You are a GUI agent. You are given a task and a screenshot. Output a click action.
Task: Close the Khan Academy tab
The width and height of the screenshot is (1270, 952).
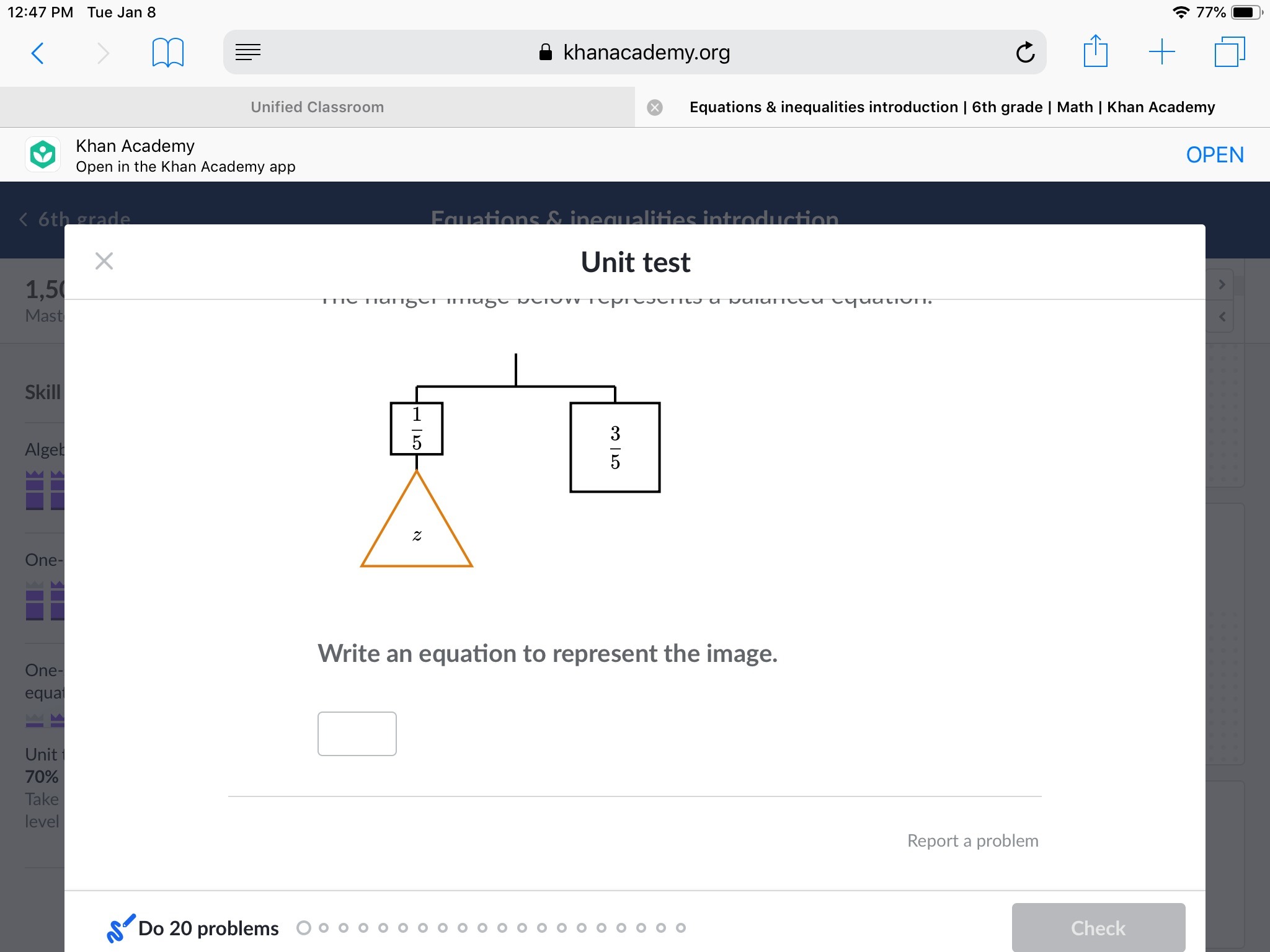click(x=654, y=108)
